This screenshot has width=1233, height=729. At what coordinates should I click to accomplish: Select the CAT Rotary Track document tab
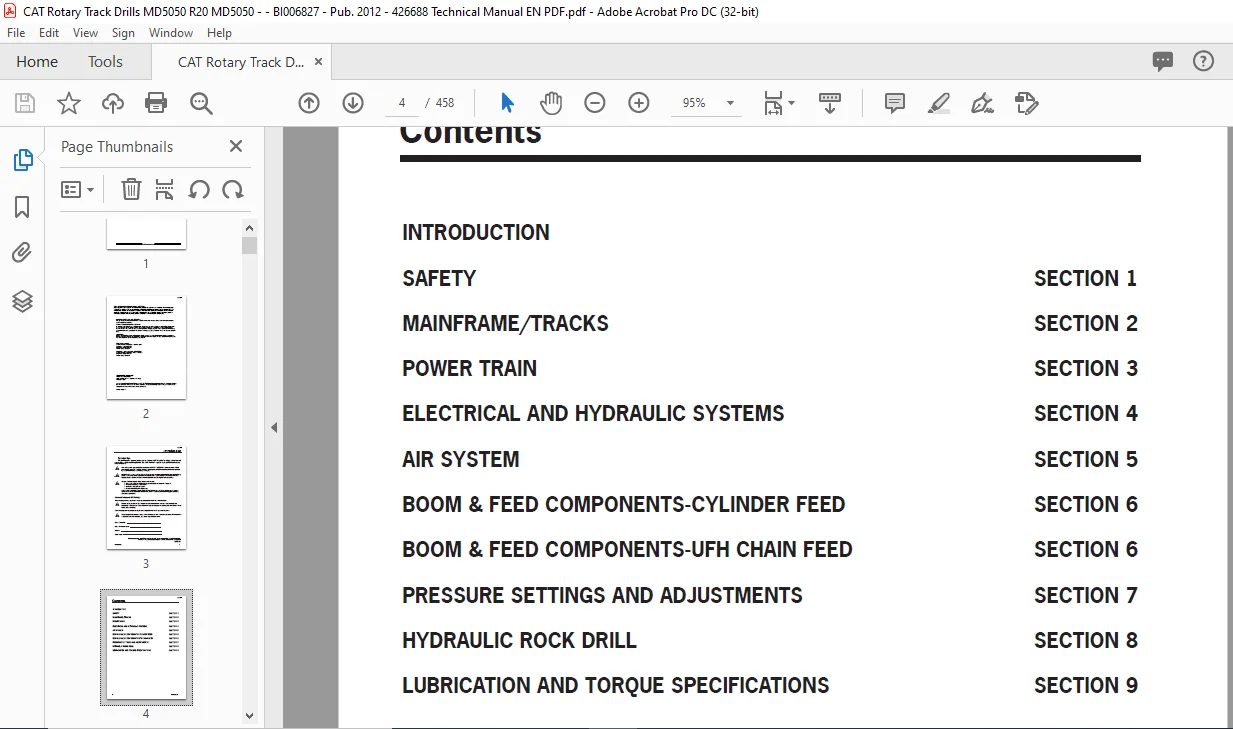click(241, 62)
